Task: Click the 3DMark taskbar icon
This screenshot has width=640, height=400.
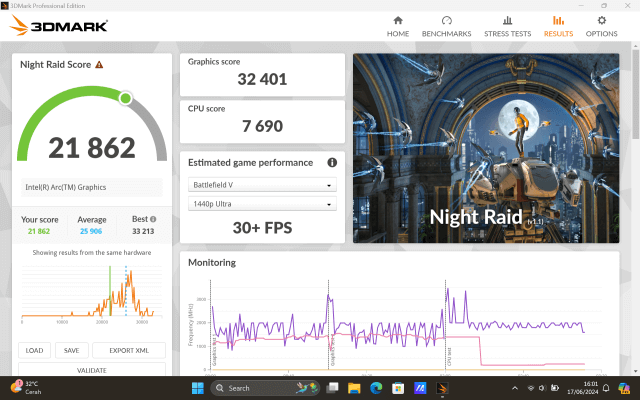Action: (x=442, y=388)
